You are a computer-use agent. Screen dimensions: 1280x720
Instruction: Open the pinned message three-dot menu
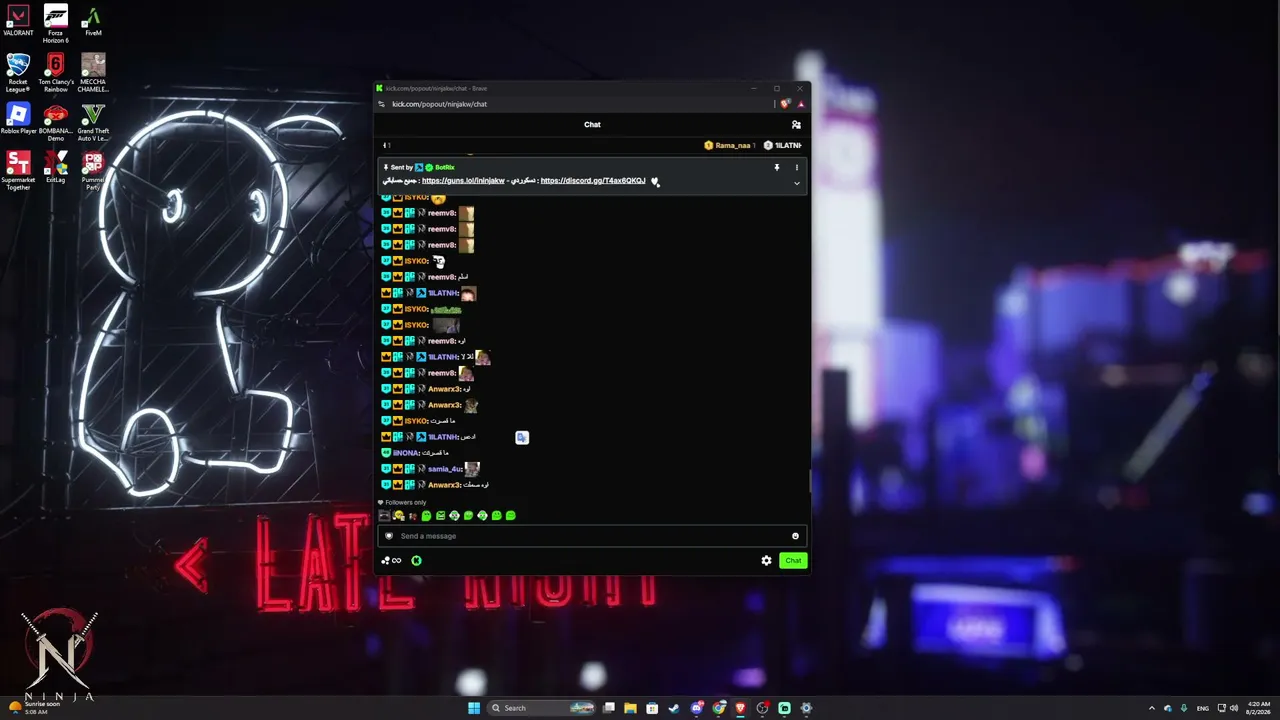(x=797, y=167)
